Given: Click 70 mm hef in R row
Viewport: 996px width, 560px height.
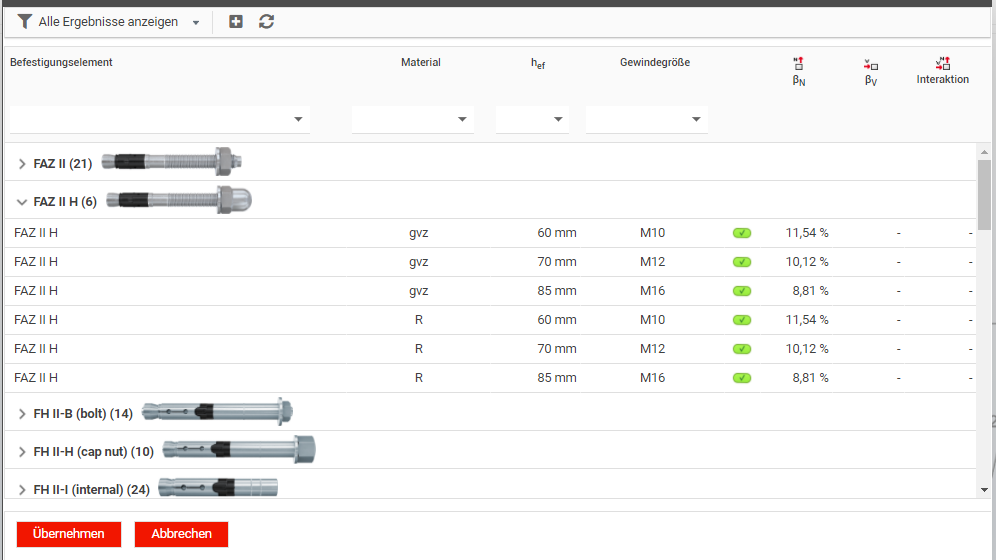Looking at the screenshot, I should (x=557, y=349).
